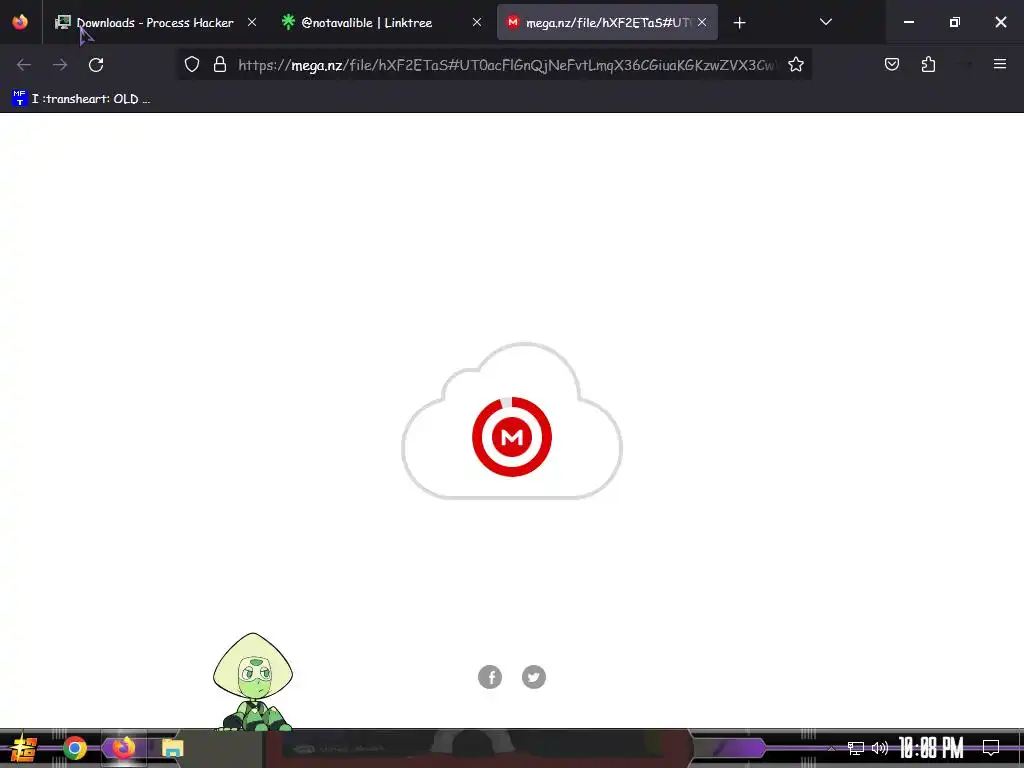The width and height of the screenshot is (1024, 768).
Task: Open volume control in tray
Action: point(880,748)
